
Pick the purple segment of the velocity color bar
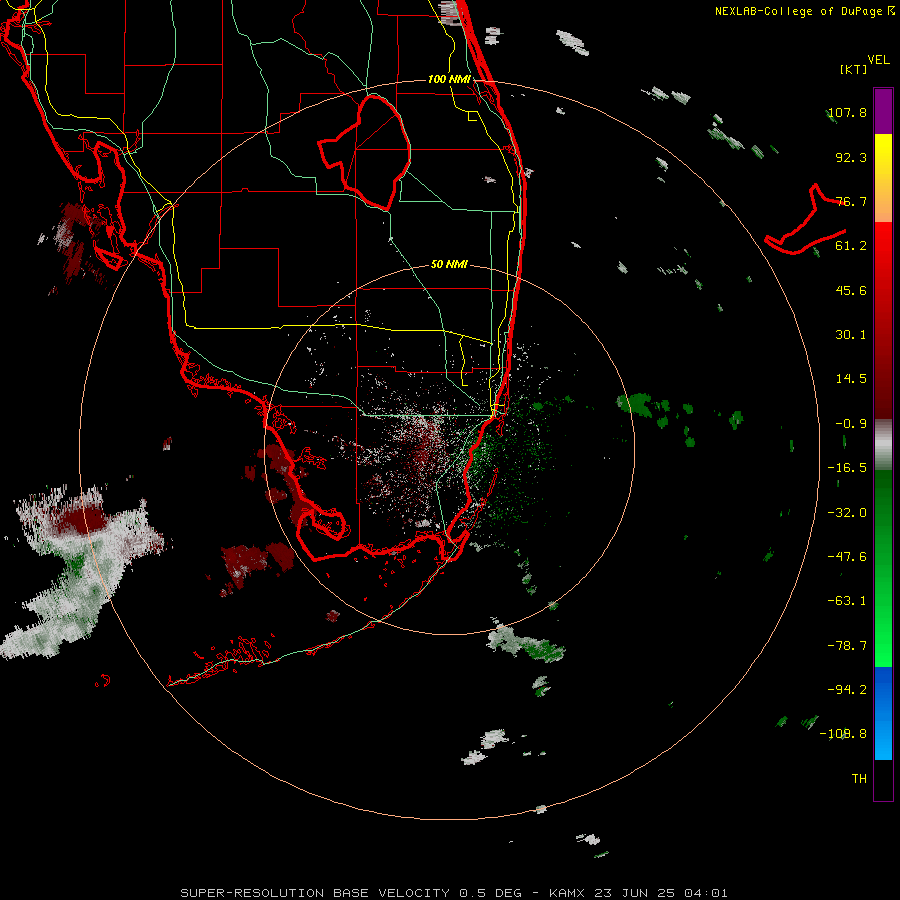[883, 111]
